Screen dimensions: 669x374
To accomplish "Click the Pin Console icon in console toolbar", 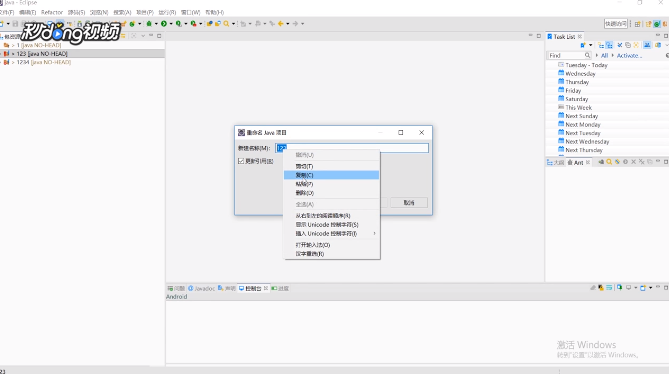I will coord(619,288).
